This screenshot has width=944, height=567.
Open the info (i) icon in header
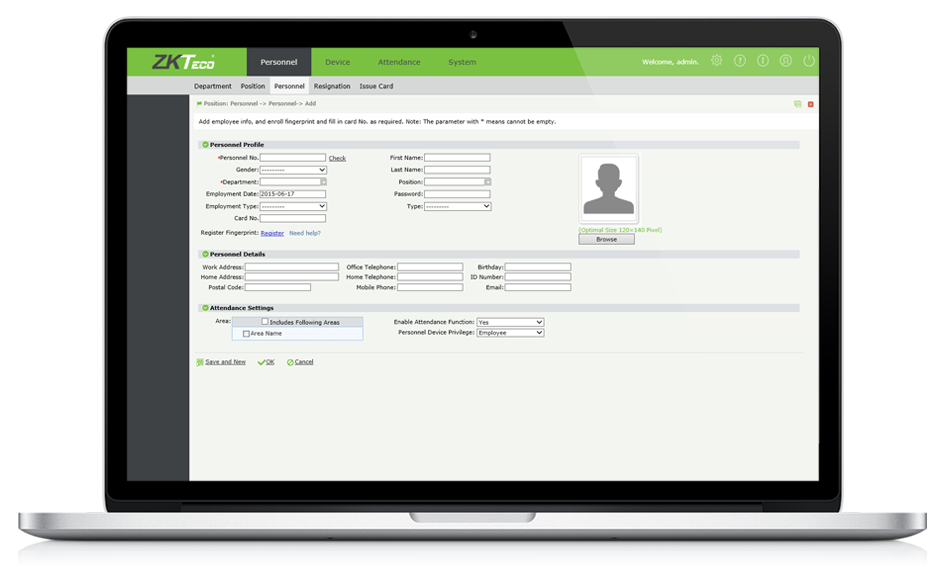[763, 61]
